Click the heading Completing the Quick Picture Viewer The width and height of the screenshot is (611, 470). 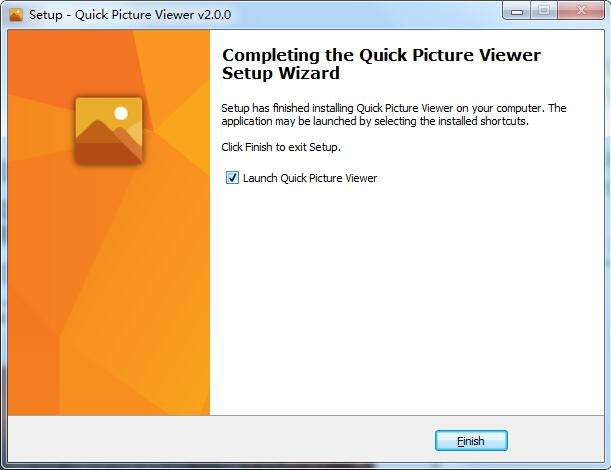pos(381,55)
